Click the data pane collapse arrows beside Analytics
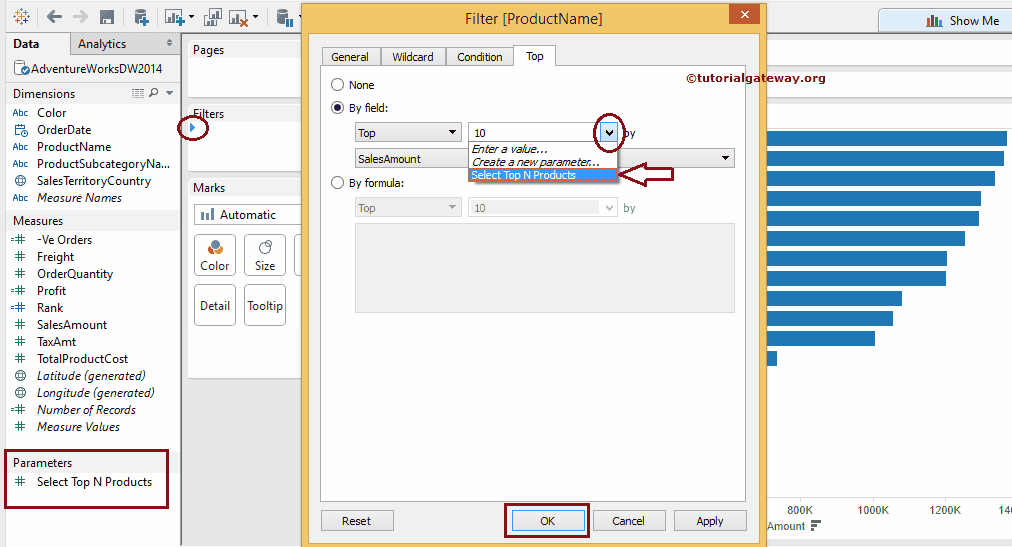 [169, 43]
